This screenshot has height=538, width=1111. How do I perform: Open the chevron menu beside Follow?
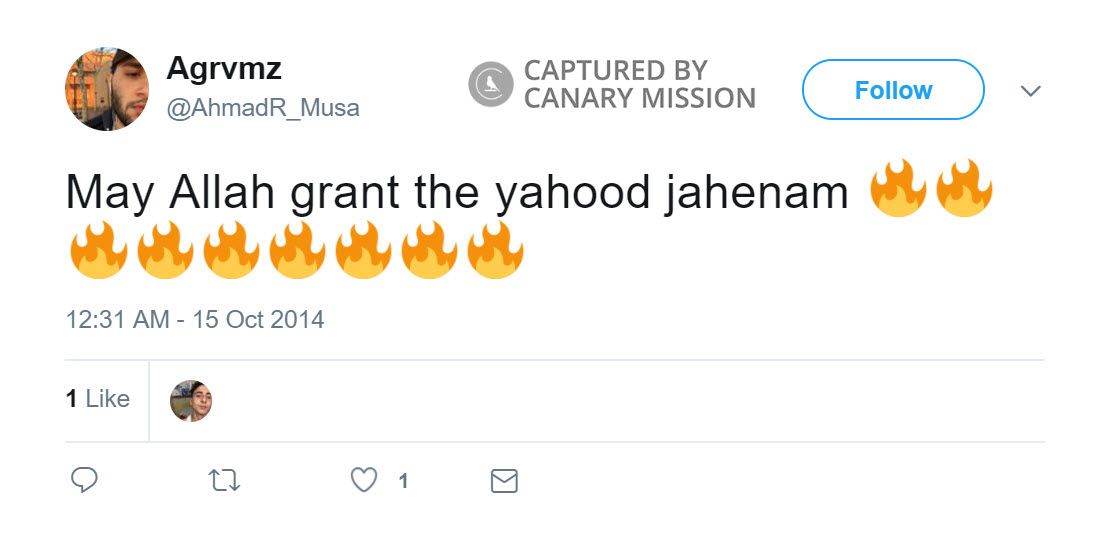[1030, 91]
